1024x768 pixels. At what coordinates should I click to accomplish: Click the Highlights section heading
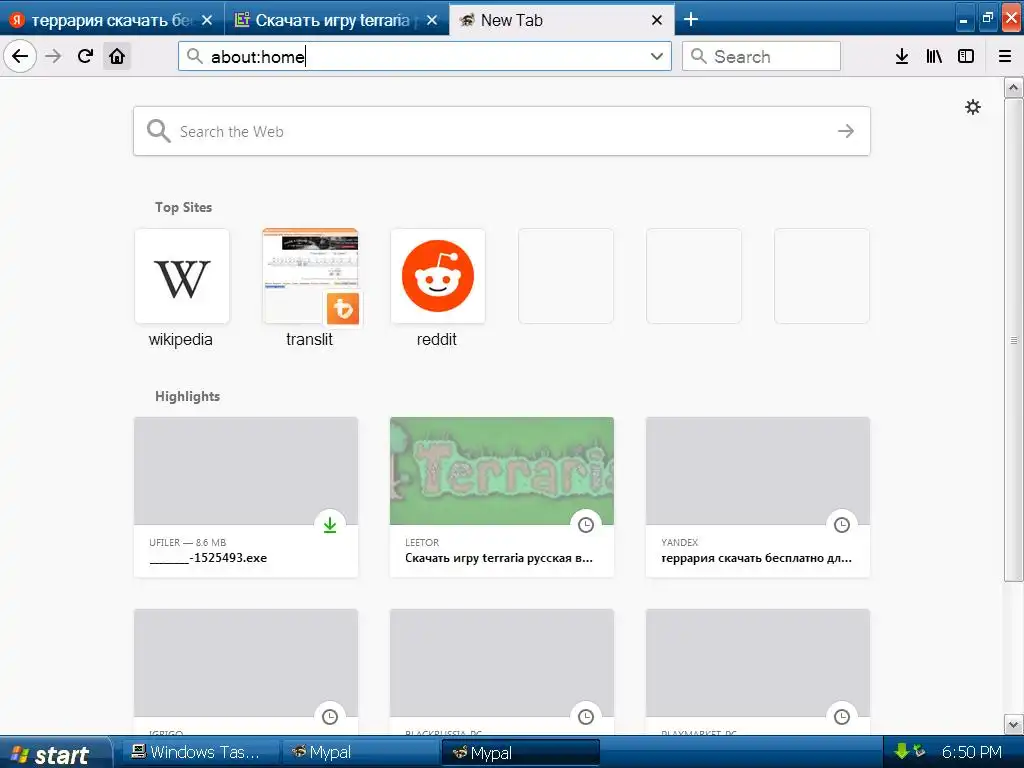187,396
